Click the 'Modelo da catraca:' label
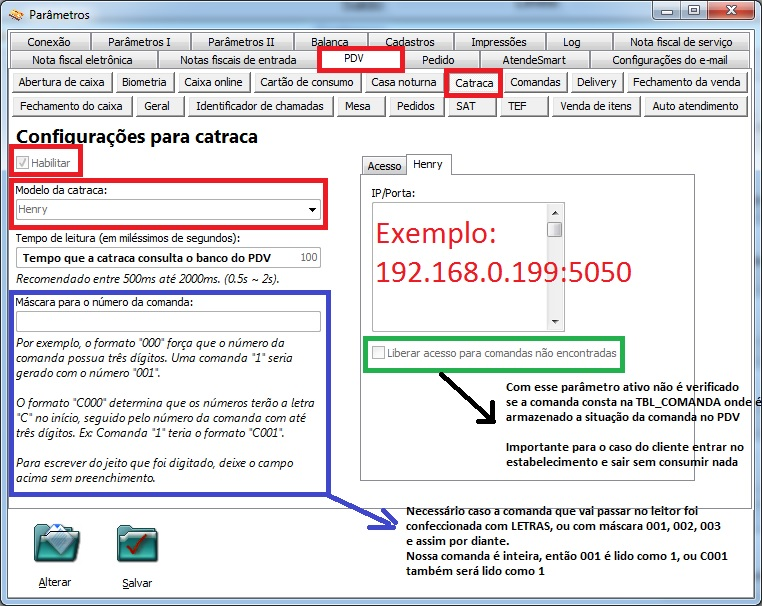The height and width of the screenshot is (606, 762). pos(61,190)
